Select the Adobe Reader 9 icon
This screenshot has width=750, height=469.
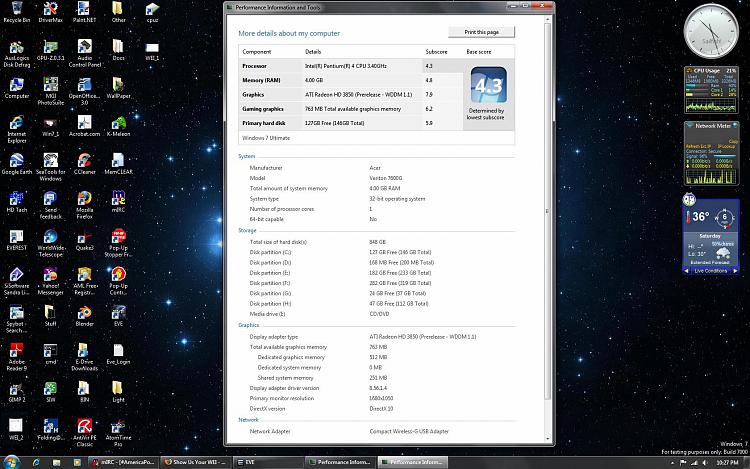point(17,357)
